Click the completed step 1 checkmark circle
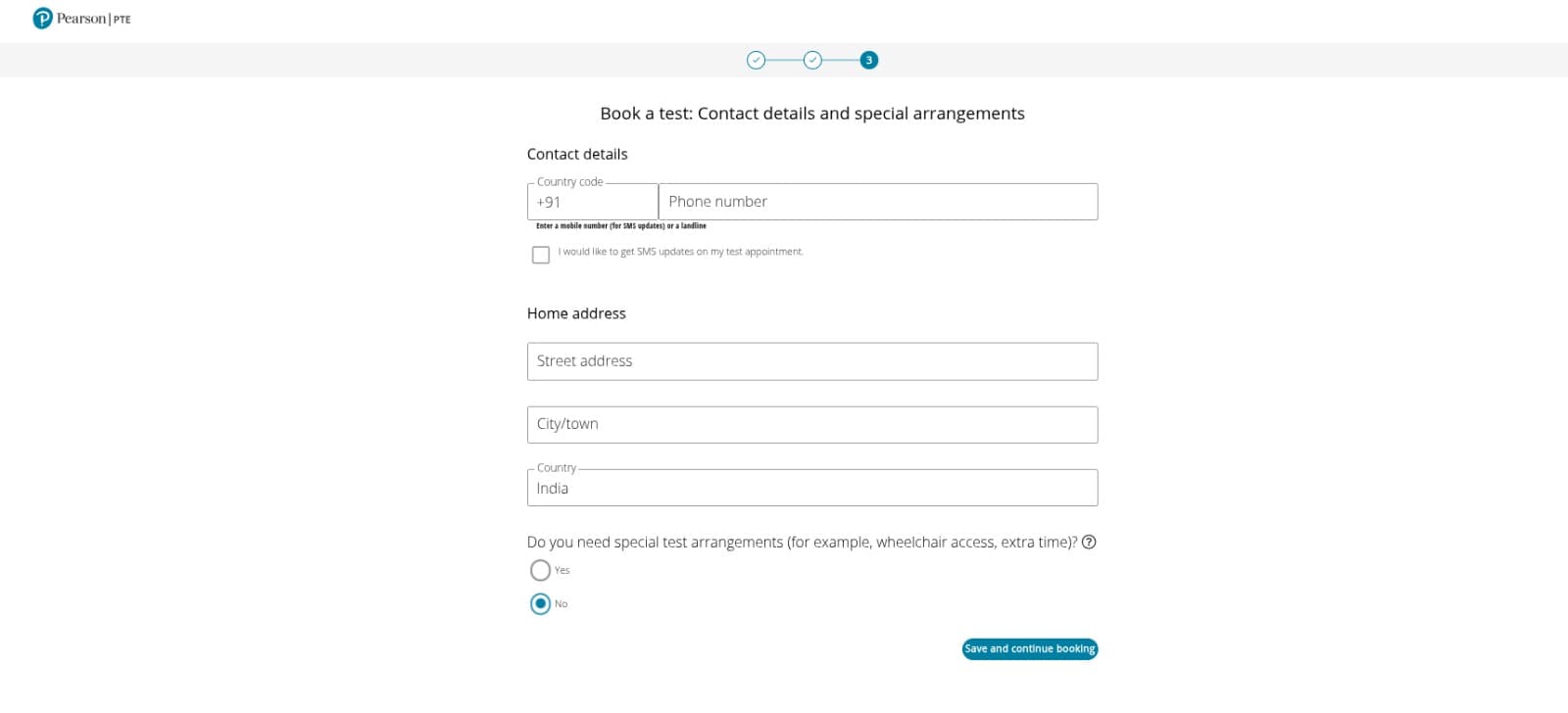The width and height of the screenshot is (1568, 713). pyautogui.click(x=757, y=60)
